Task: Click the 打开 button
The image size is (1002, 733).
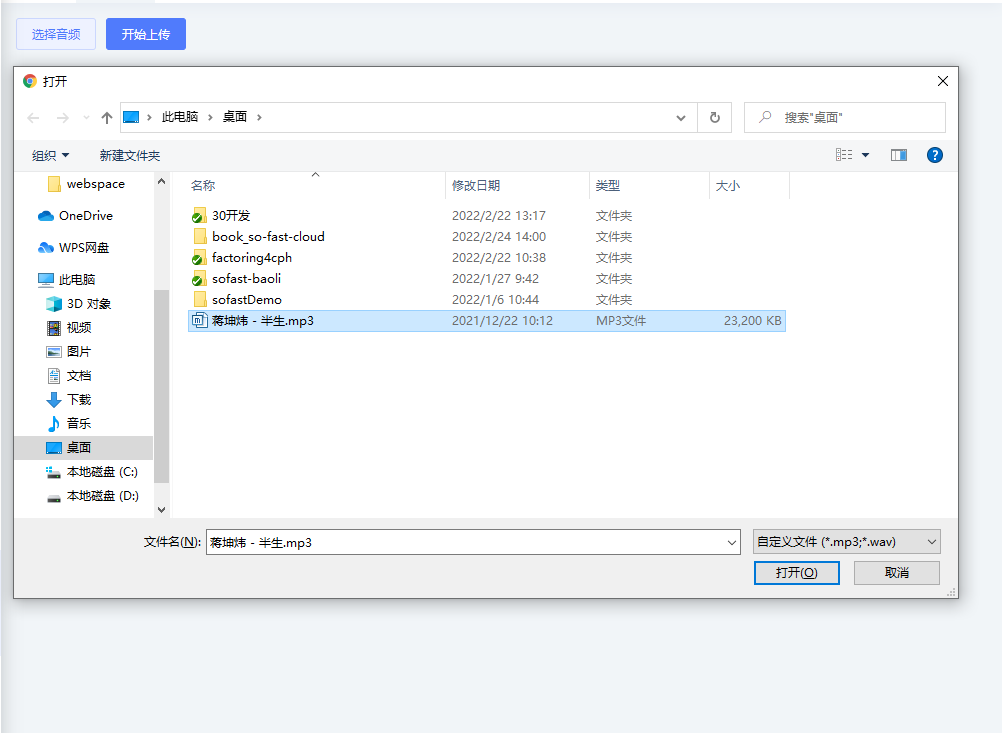Action: click(796, 573)
